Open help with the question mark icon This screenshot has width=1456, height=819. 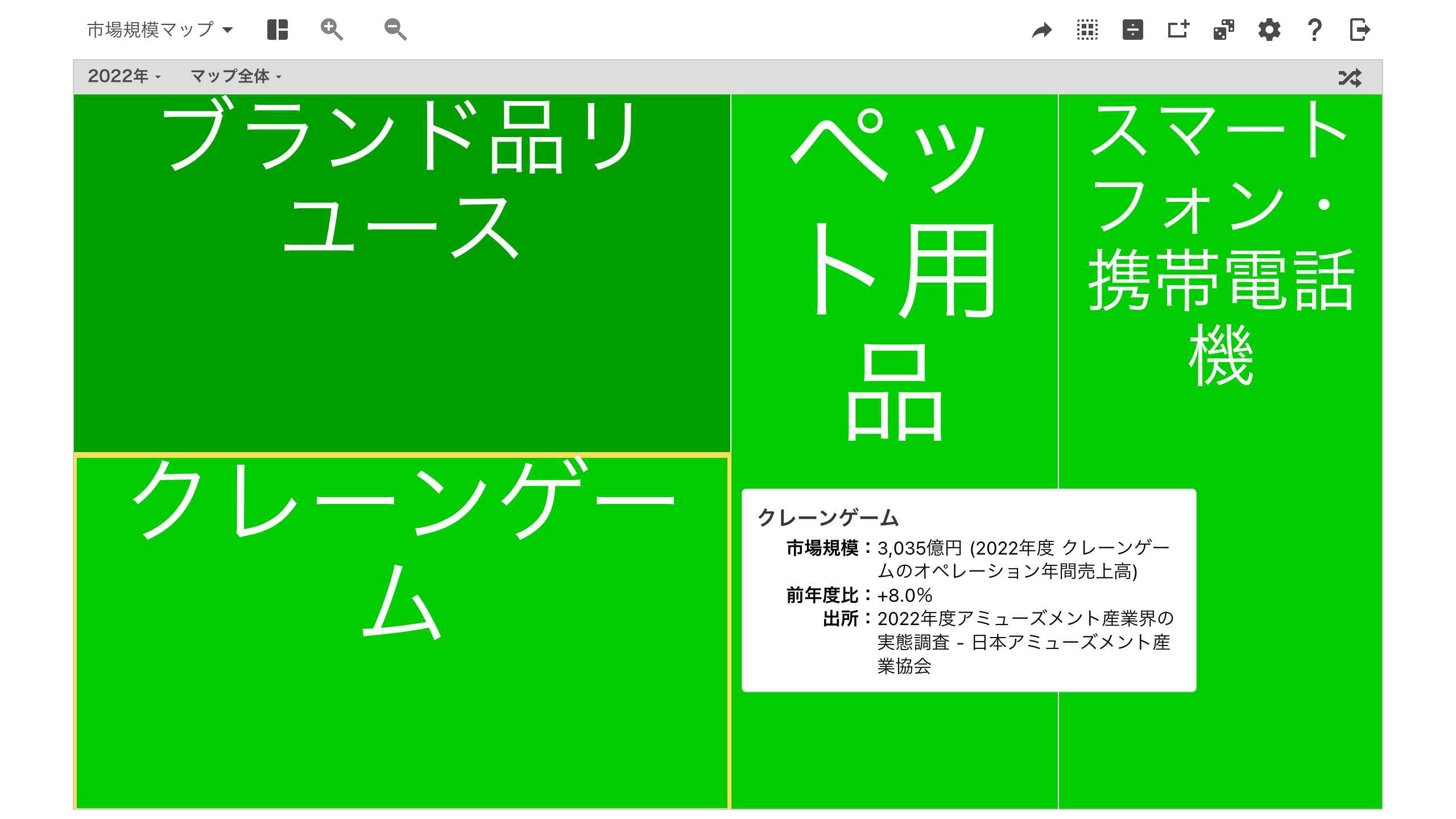[1314, 30]
